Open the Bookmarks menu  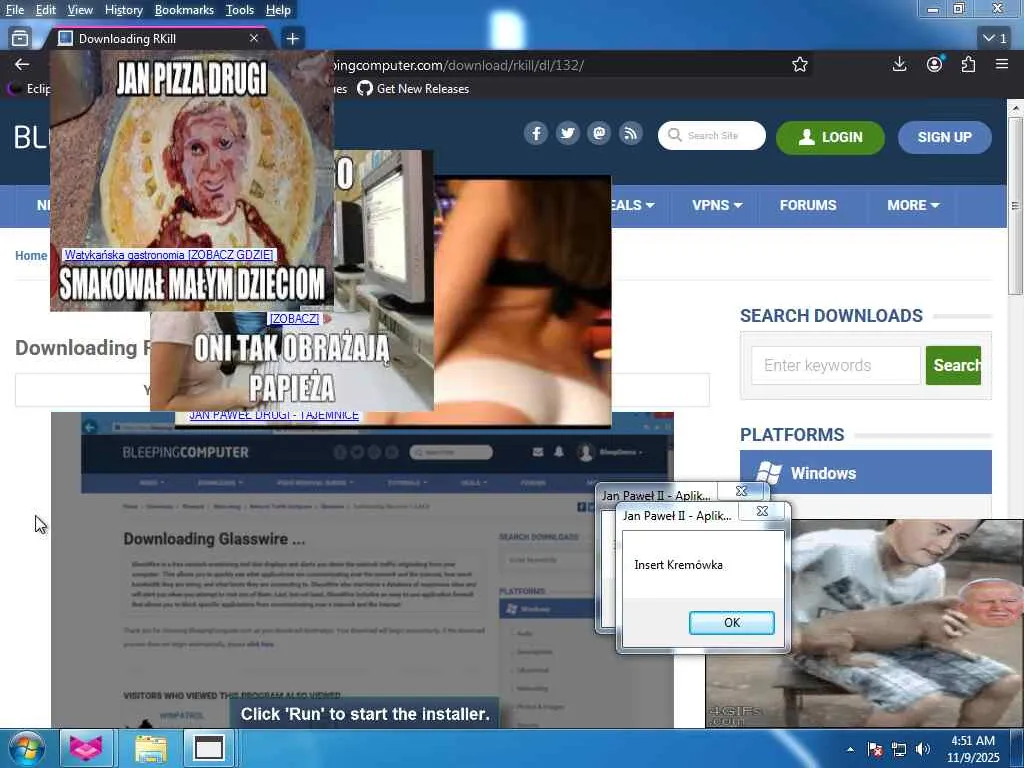[184, 10]
